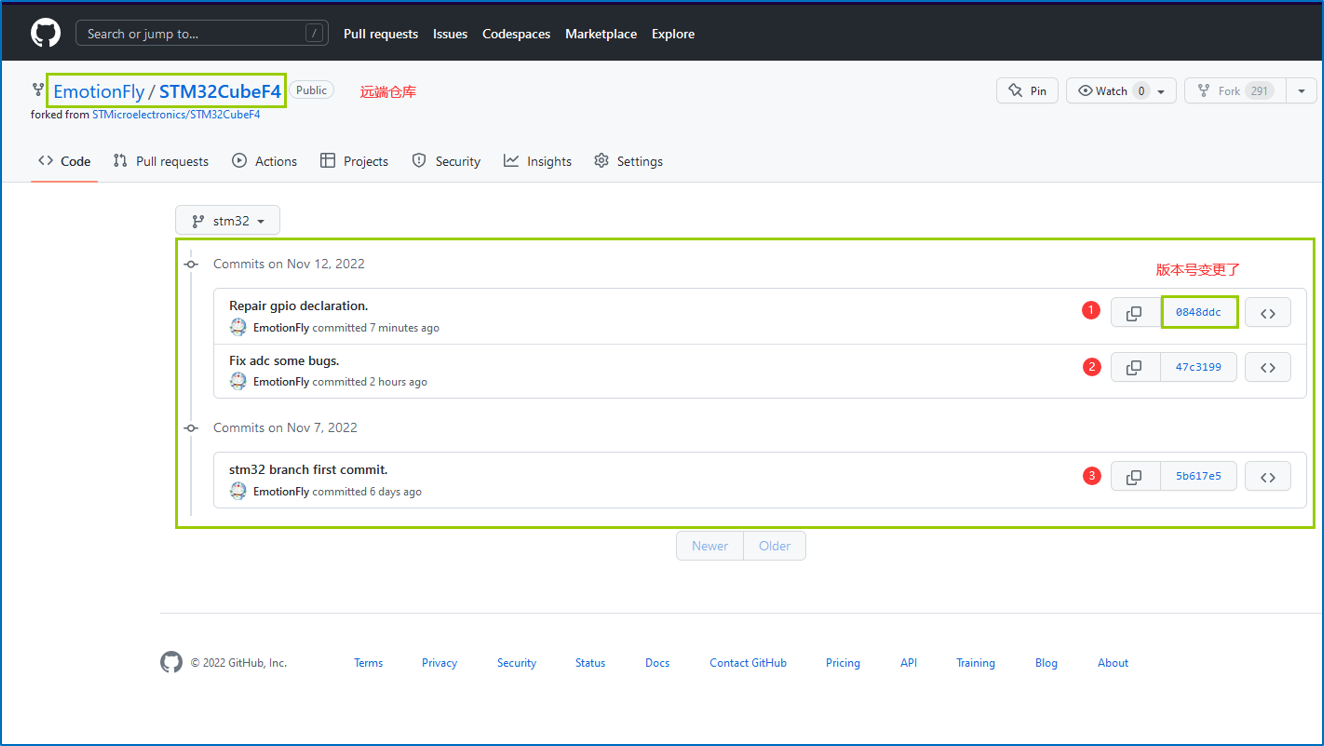Open the stm32 branch selector dropdown
The height and width of the screenshot is (746, 1324).
coord(228,221)
